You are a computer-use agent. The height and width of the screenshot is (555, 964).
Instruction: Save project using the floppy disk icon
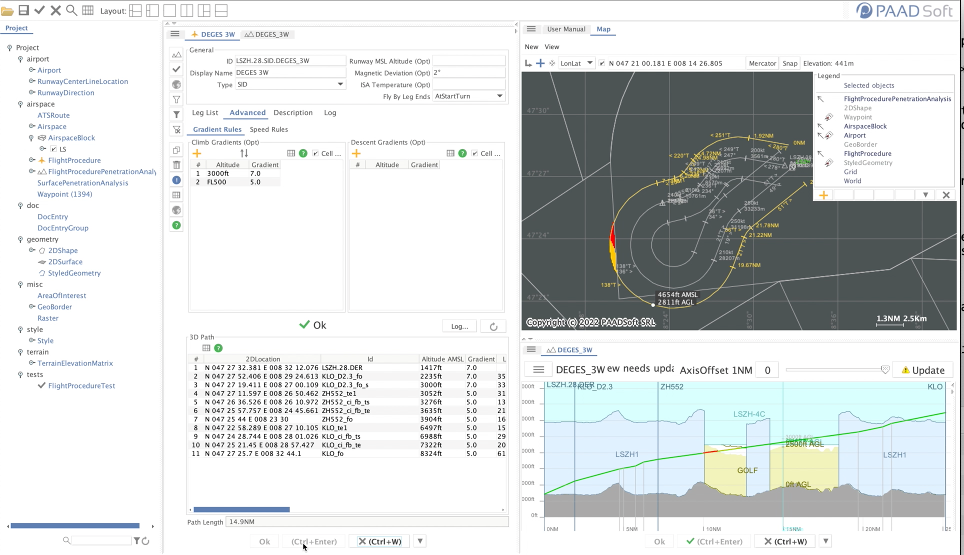[x=24, y=10]
